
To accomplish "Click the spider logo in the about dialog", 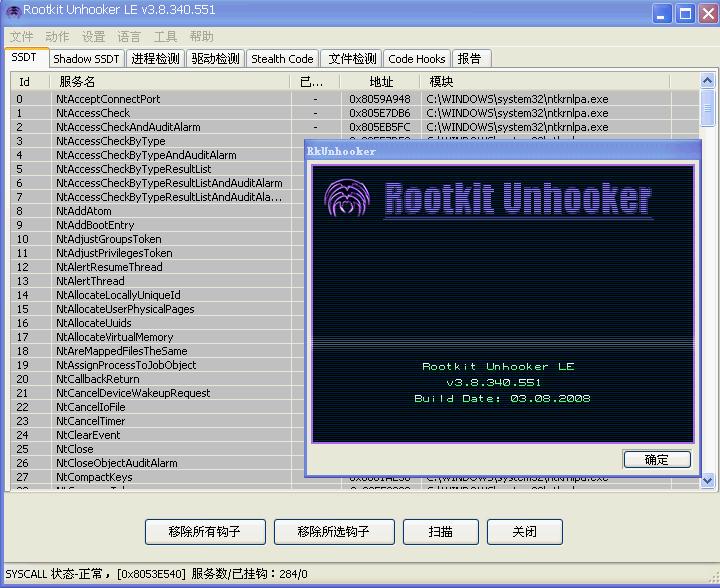I will click(347, 198).
